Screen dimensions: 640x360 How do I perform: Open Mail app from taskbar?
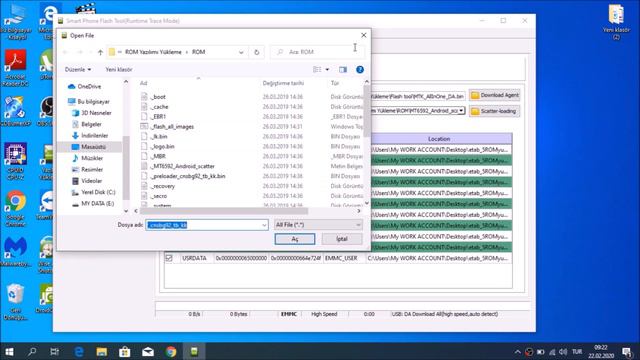click(148, 351)
